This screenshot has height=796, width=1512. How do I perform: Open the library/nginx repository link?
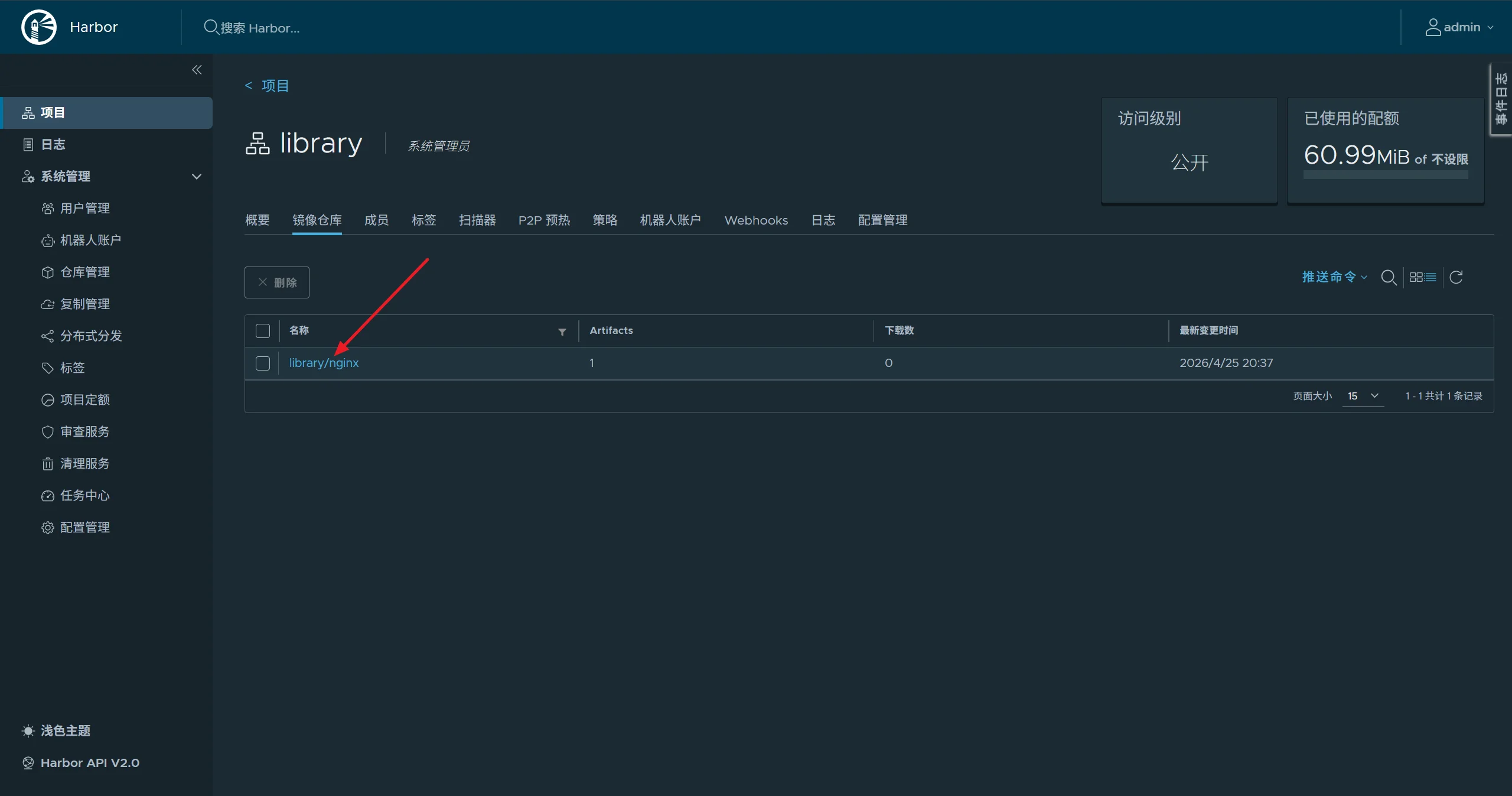click(324, 363)
